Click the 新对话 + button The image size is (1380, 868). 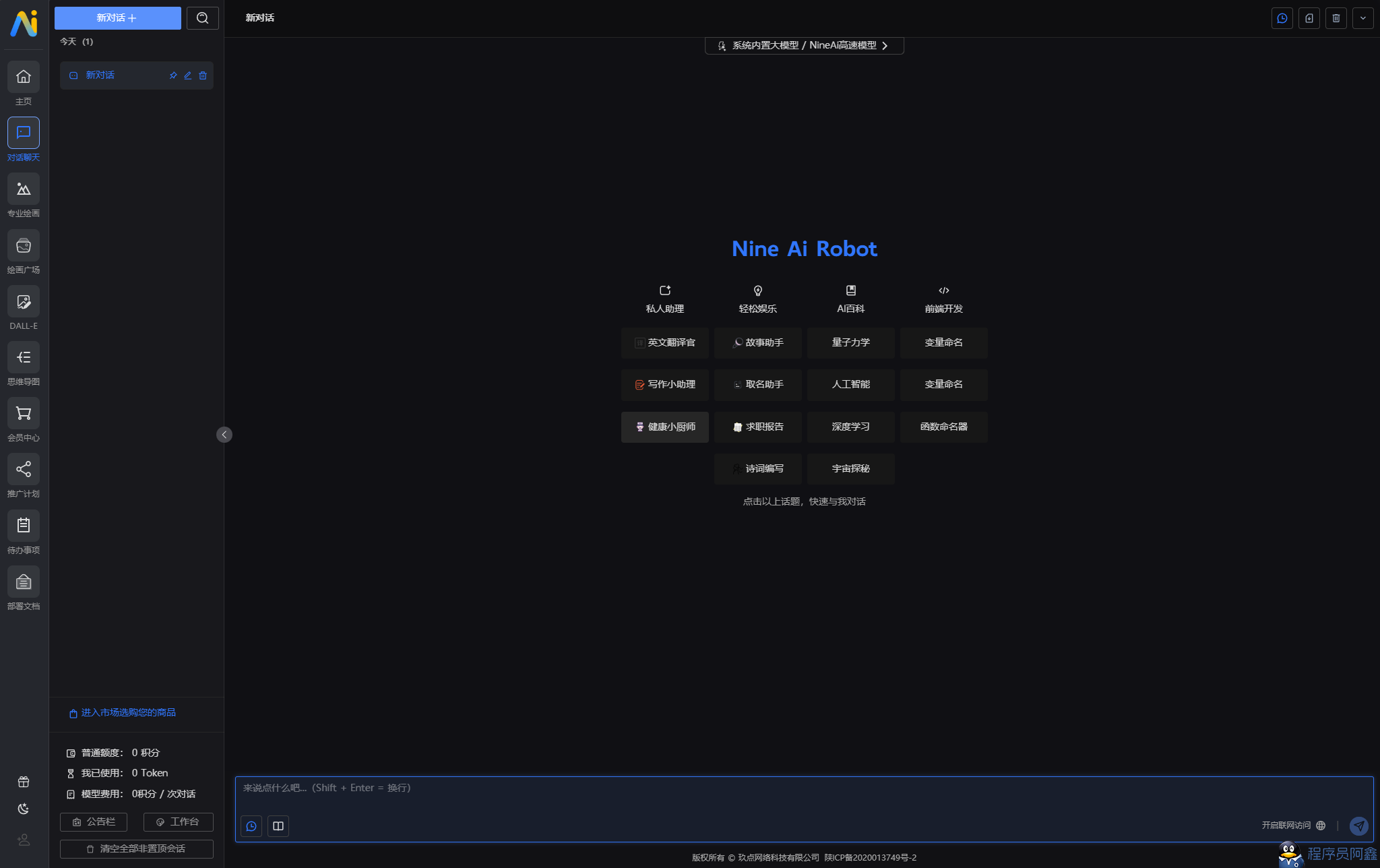117,18
